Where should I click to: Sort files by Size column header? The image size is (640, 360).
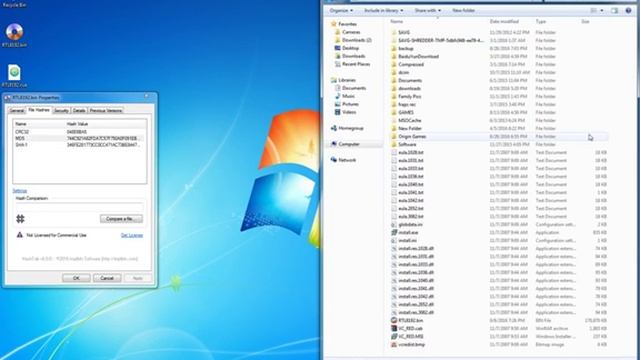tap(585, 21)
